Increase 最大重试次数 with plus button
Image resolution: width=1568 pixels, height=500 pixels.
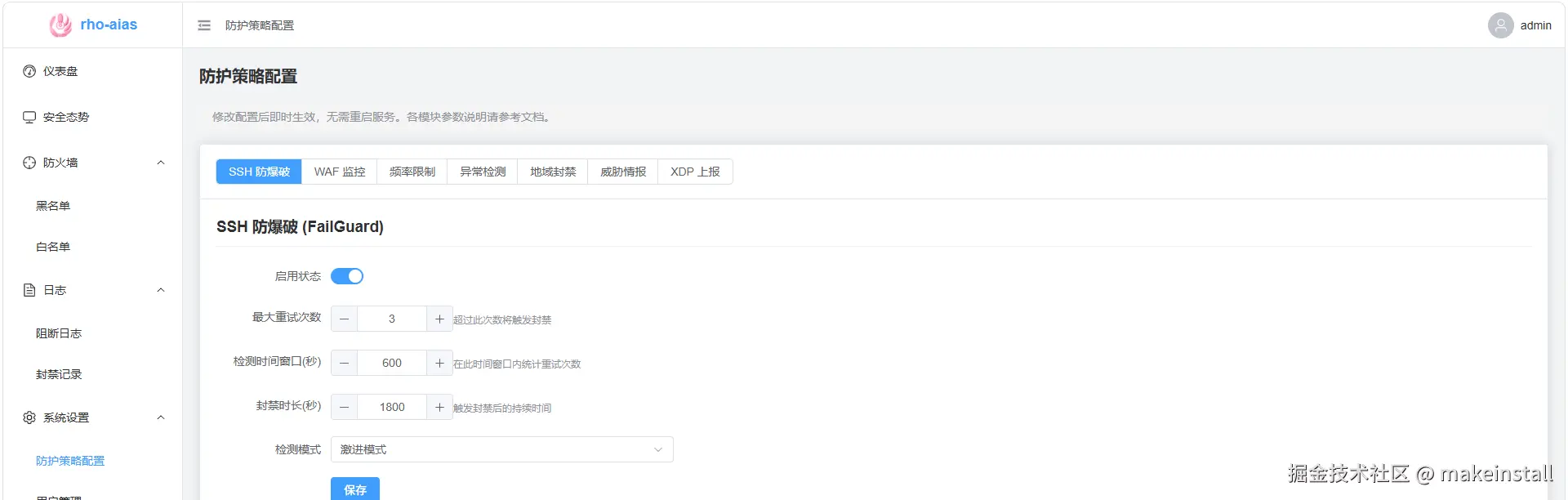click(x=439, y=319)
